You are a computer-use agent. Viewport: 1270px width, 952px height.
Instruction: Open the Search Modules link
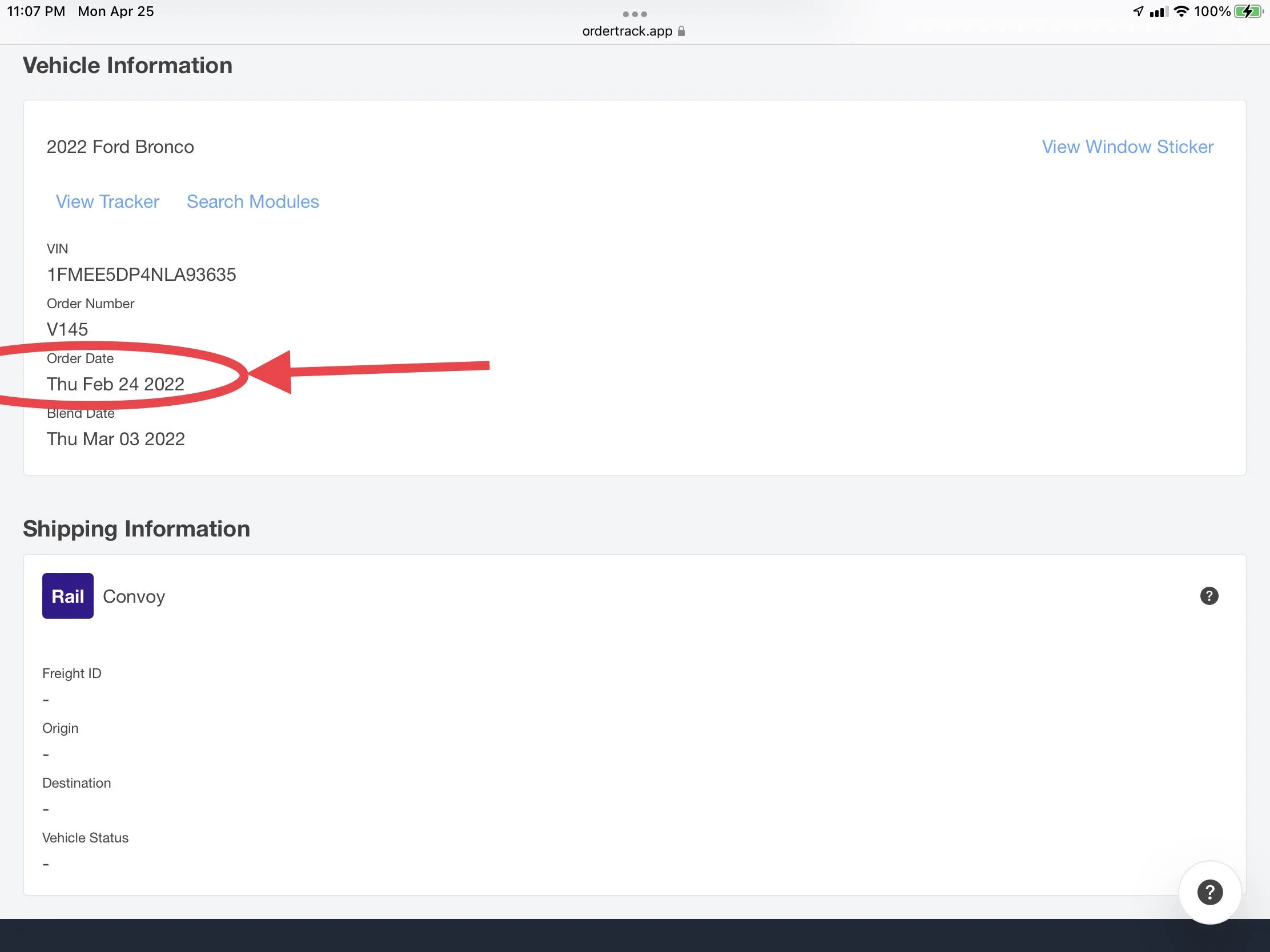[252, 201]
